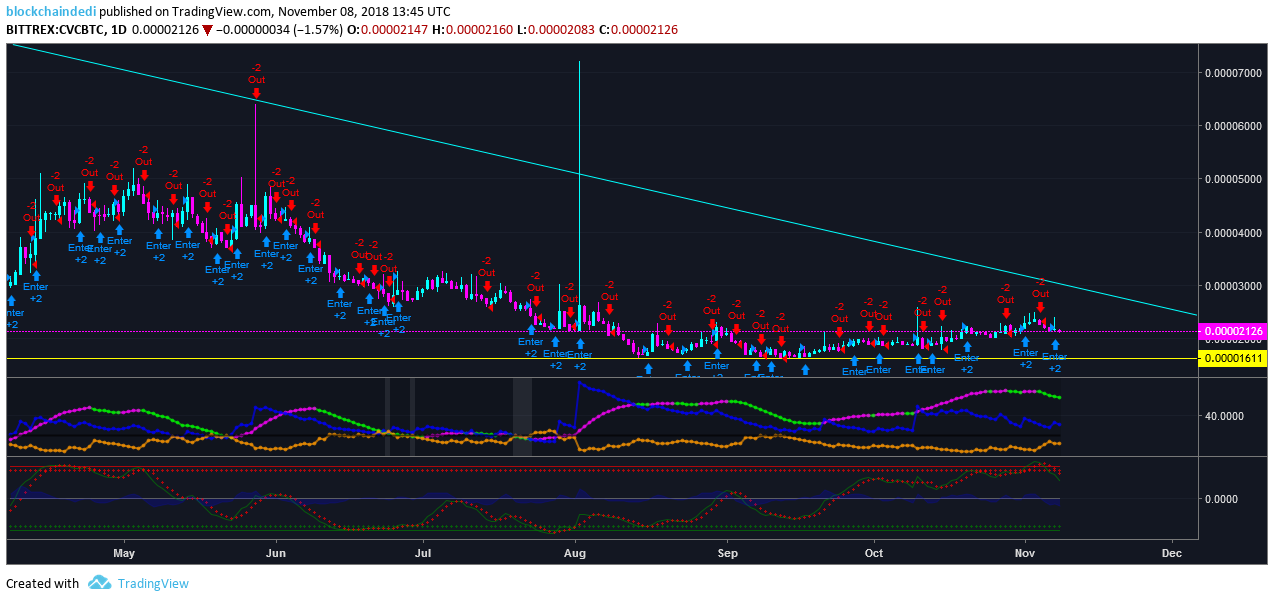Screen dimensions: 1274x601
Task: Click the Jun label on time axis
Action: click(277, 552)
